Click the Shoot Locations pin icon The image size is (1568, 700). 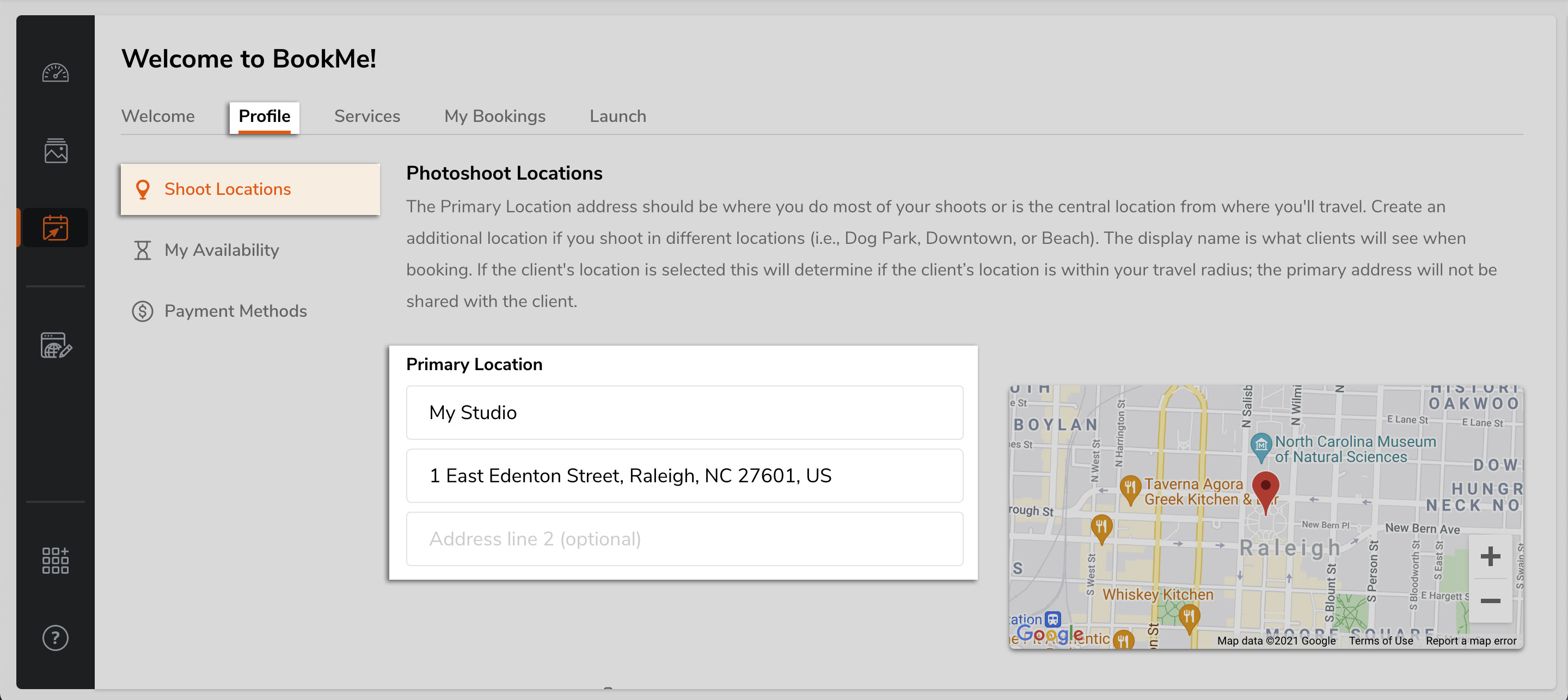coord(143,189)
